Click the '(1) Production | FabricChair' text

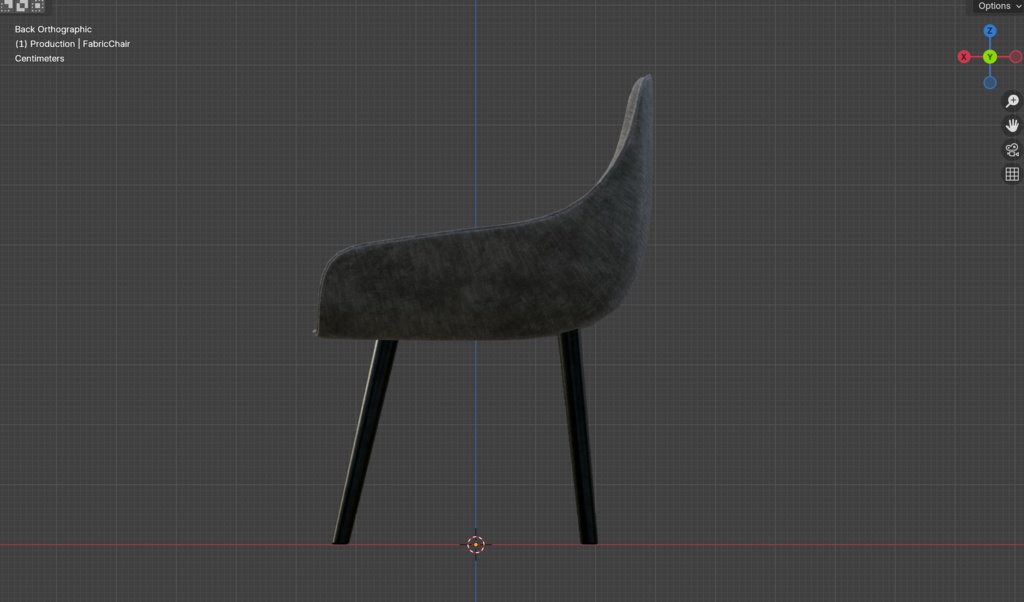(x=72, y=44)
